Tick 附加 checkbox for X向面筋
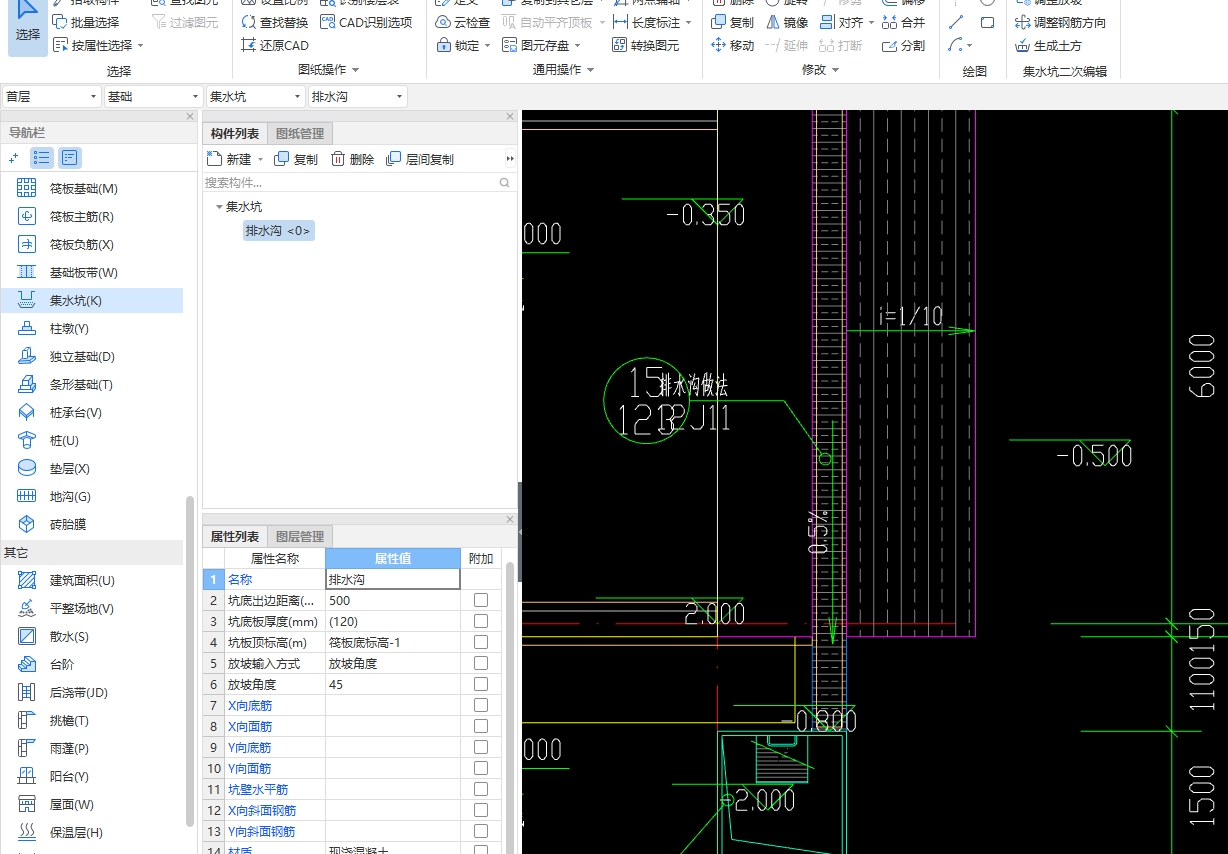The width and height of the screenshot is (1228, 854). [x=481, y=726]
